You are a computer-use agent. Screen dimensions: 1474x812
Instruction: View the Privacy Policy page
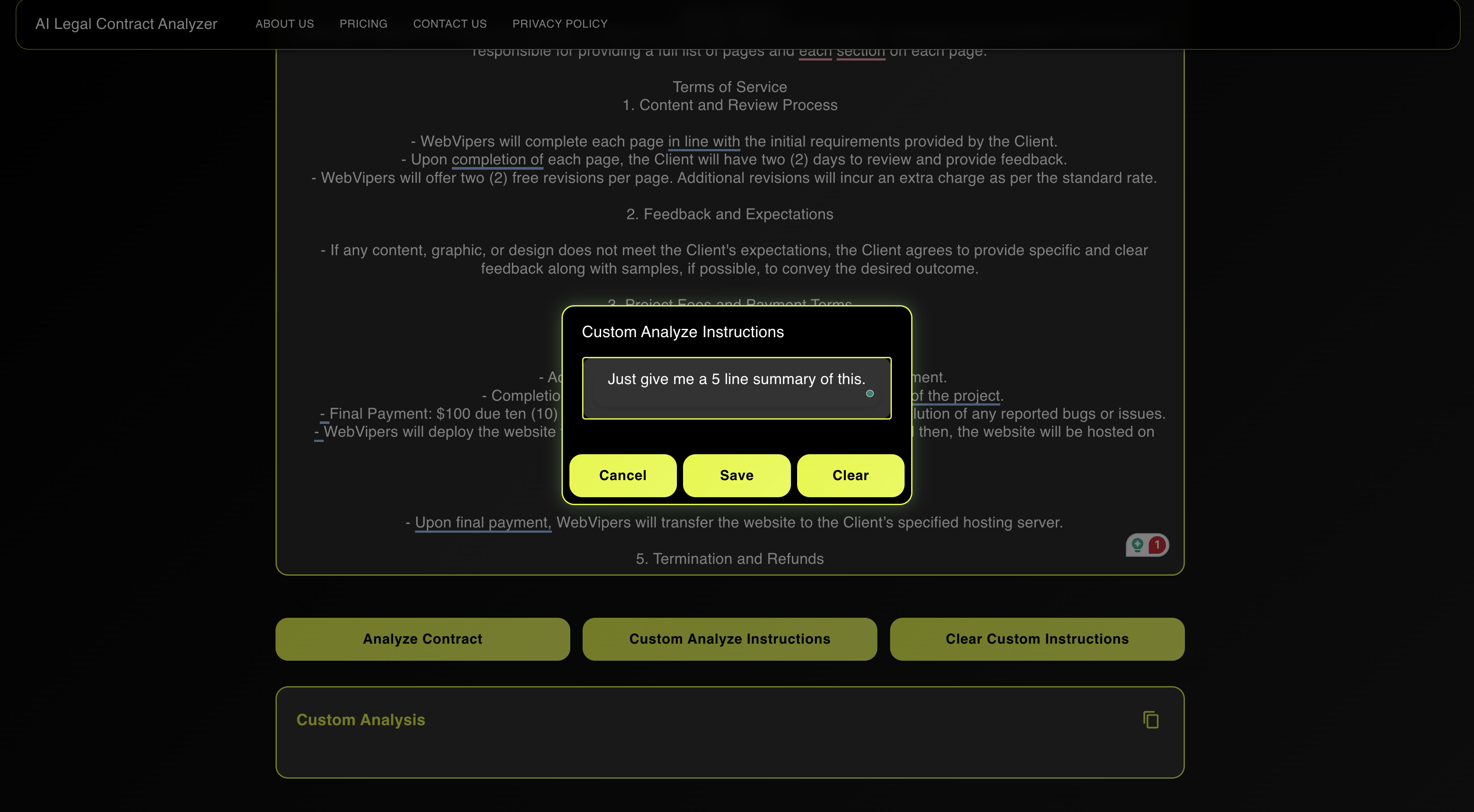click(x=560, y=23)
